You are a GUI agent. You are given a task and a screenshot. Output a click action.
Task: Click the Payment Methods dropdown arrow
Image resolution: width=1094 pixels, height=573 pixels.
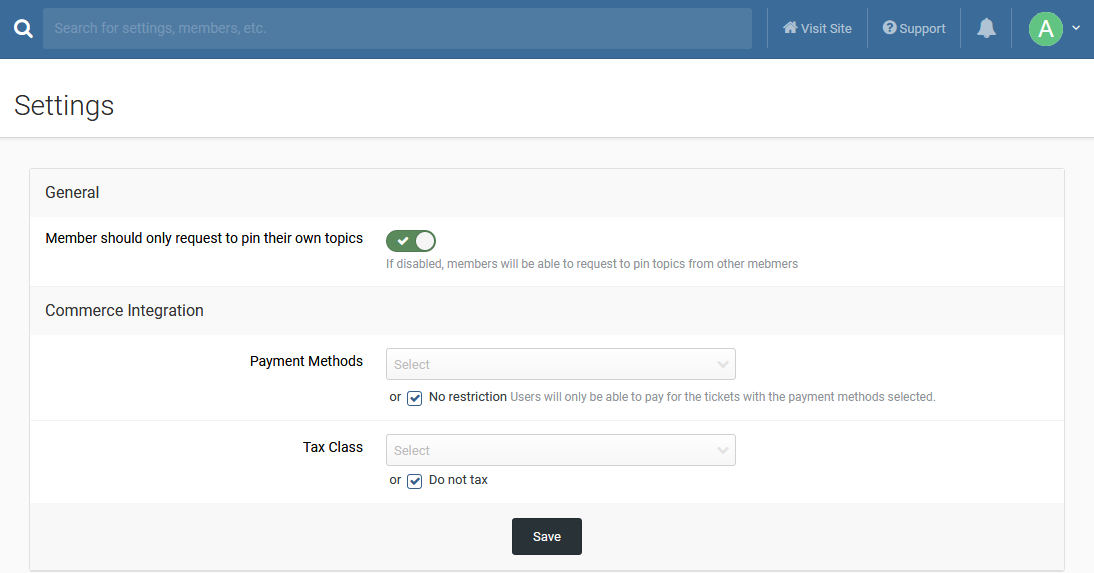[722, 364]
